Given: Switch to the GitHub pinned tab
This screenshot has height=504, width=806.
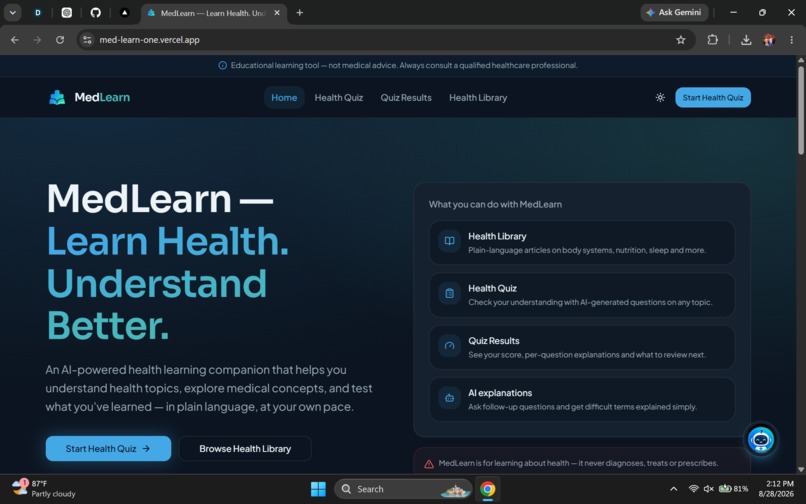Looking at the screenshot, I should (96, 13).
